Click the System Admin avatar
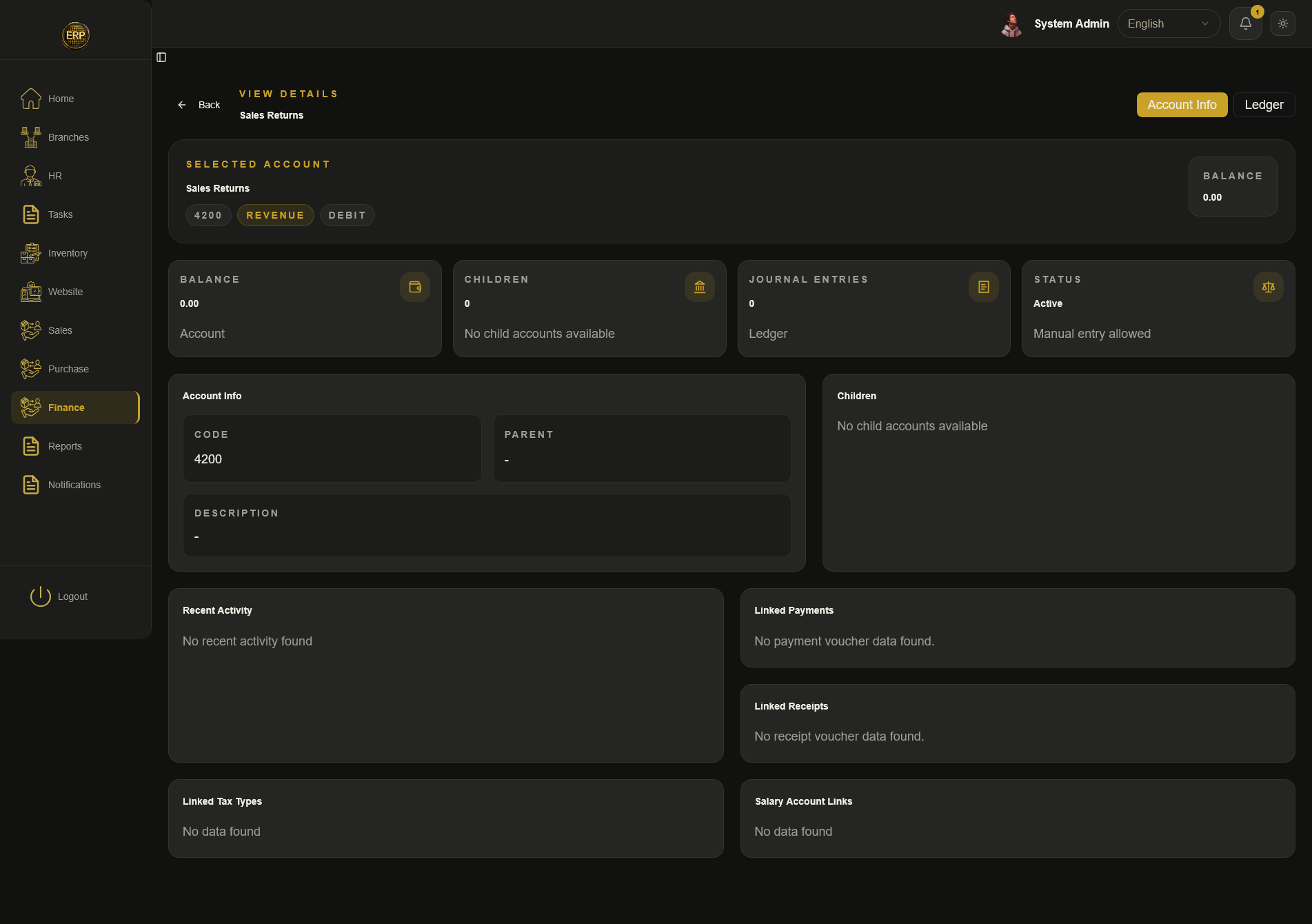The height and width of the screenshot is (924, 1312). coord(1011,24)
